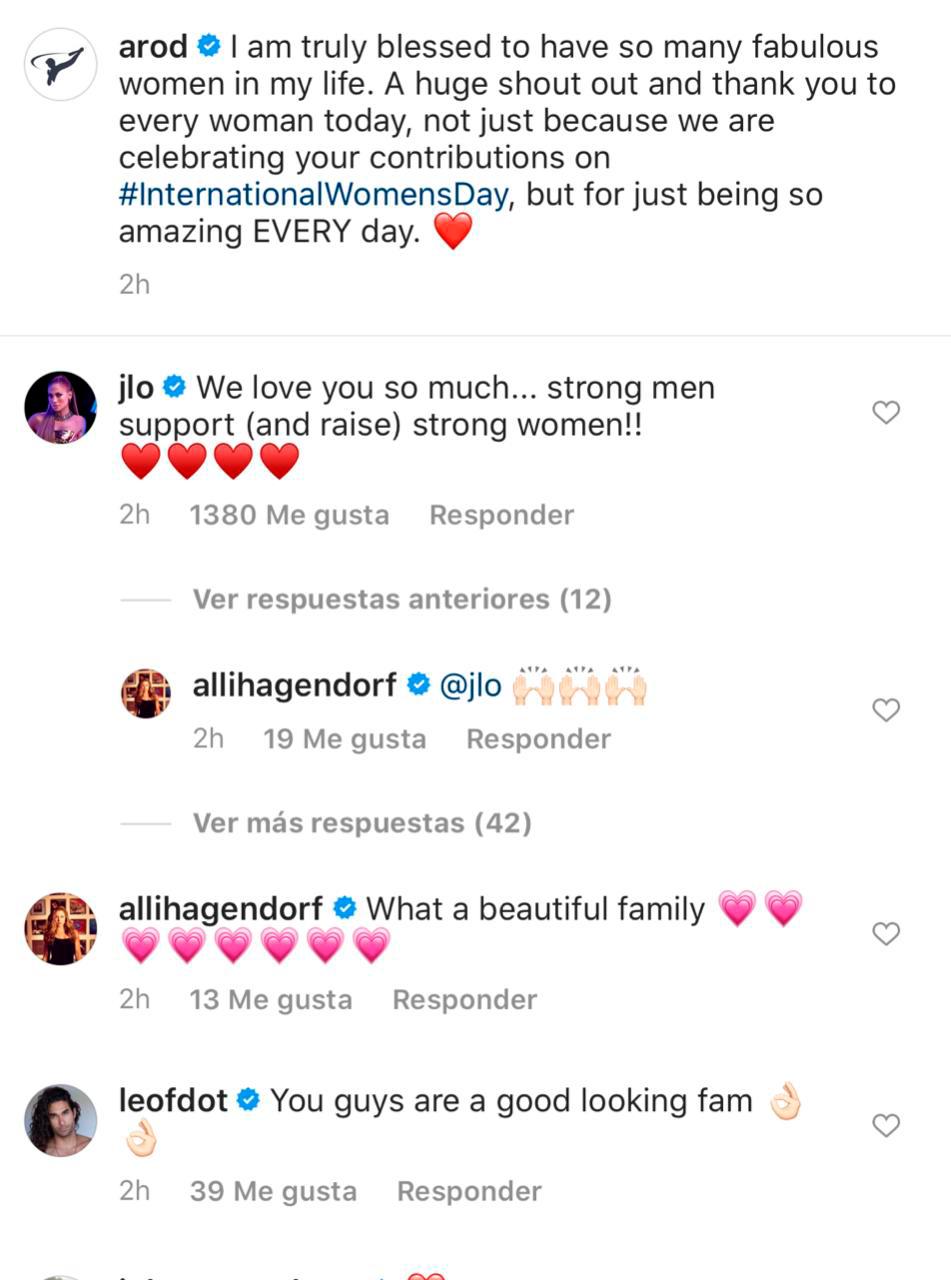Tap "Responder" under jlo's comment
Viewport: 951px width, 1280px height.
(501, 515)
